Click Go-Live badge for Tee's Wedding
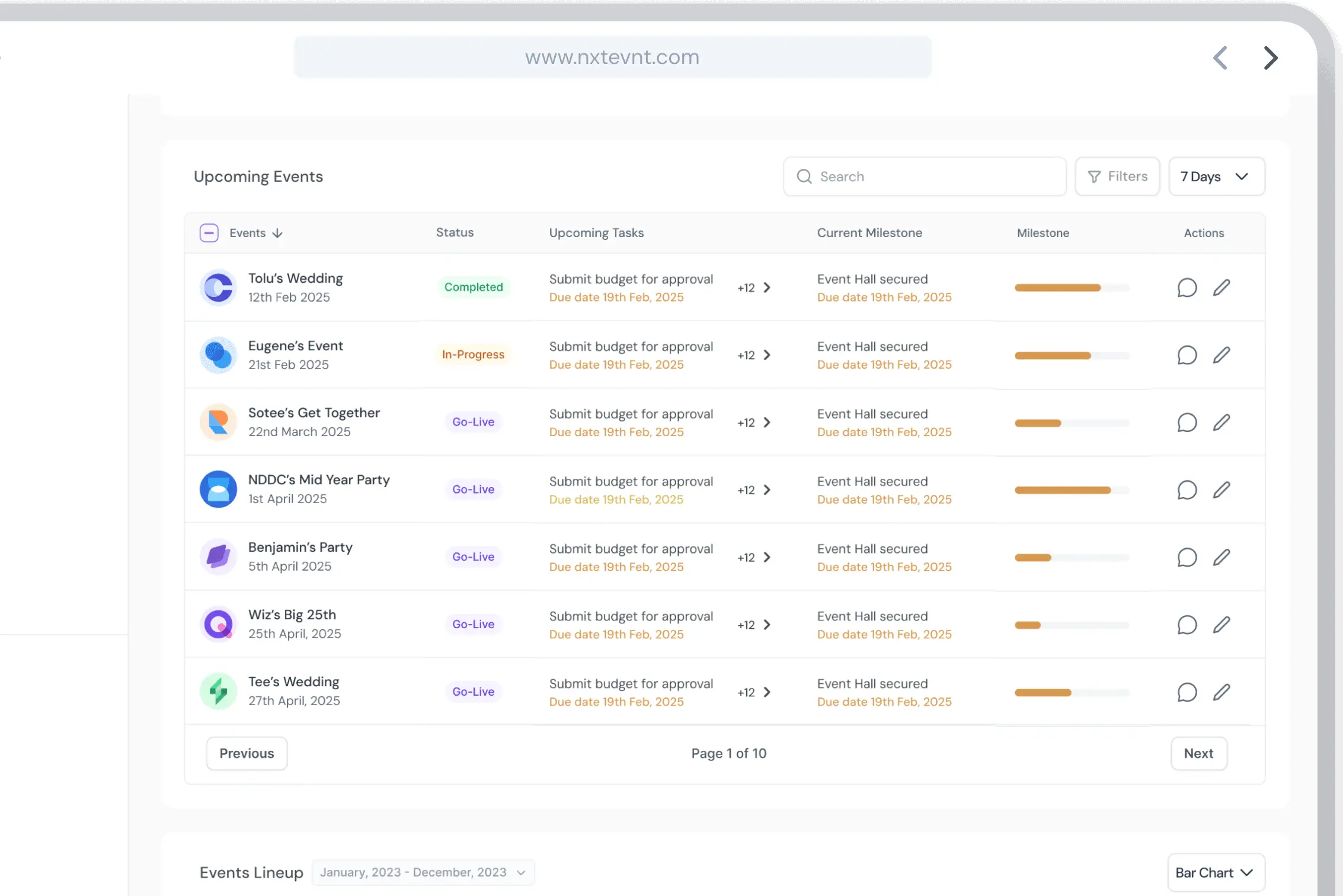 (x=473, y=692)
